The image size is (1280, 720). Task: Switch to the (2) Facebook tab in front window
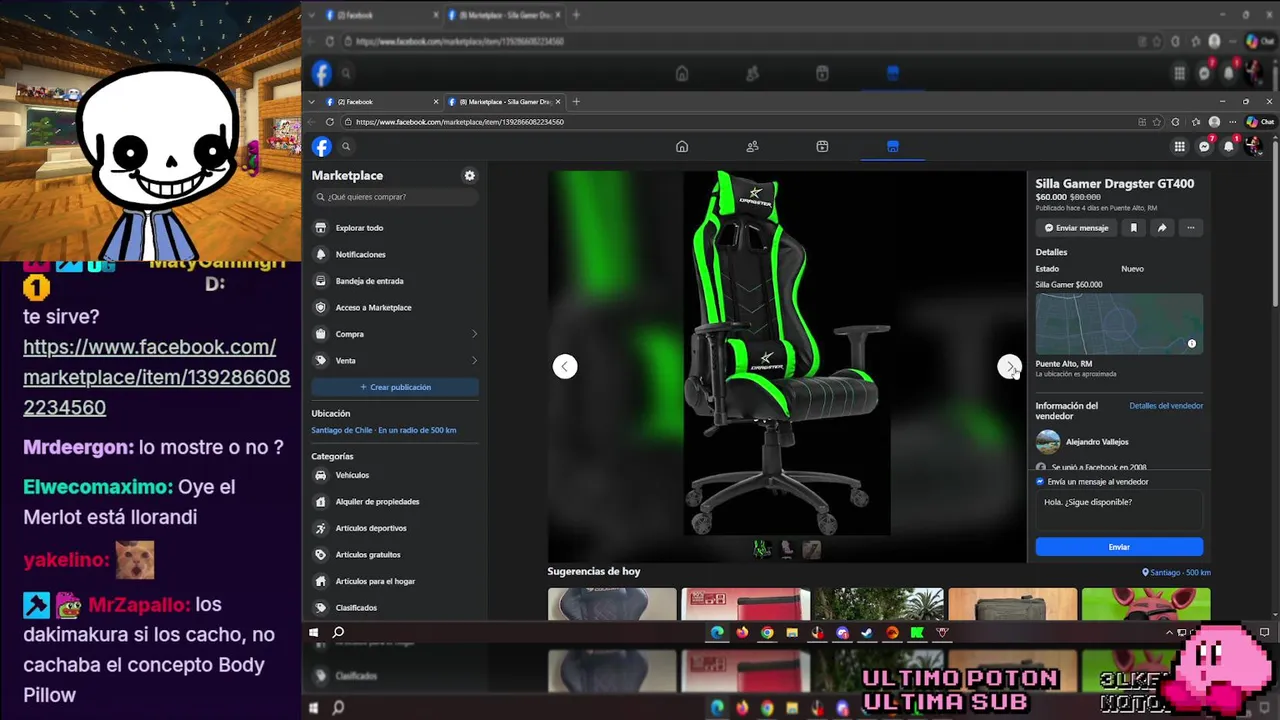[382, 101]
